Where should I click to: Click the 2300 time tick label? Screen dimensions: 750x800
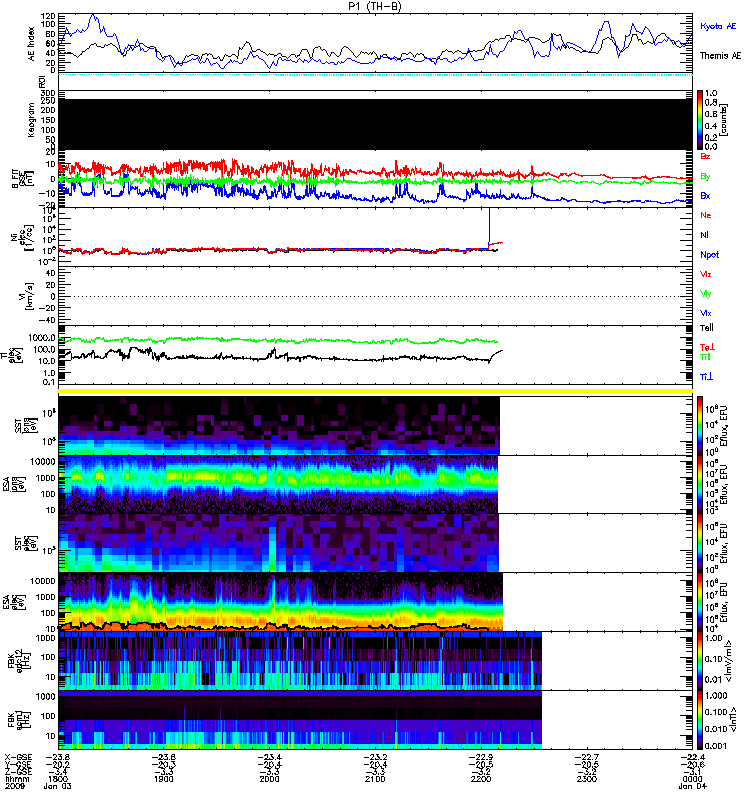click(587, 779)
